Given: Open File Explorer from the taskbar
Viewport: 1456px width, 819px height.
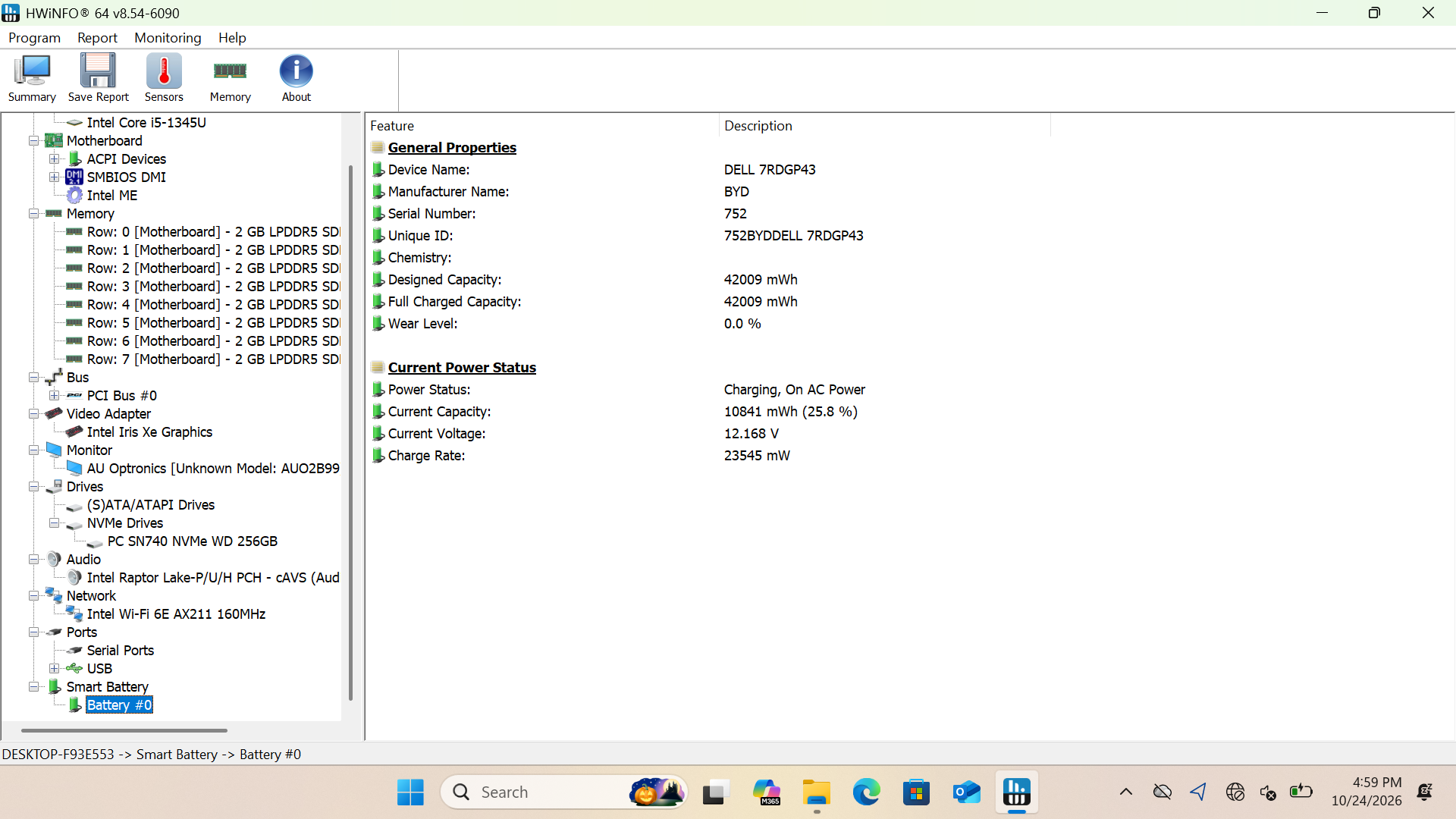Looking at the screenshot, I should click(816, 792).
